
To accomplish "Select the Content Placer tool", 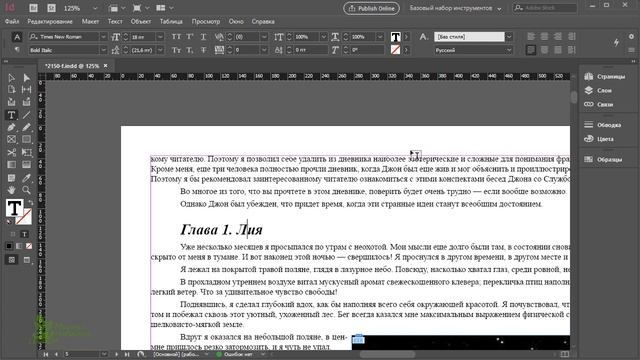I will pyautogui.click(x=27, y=102).
